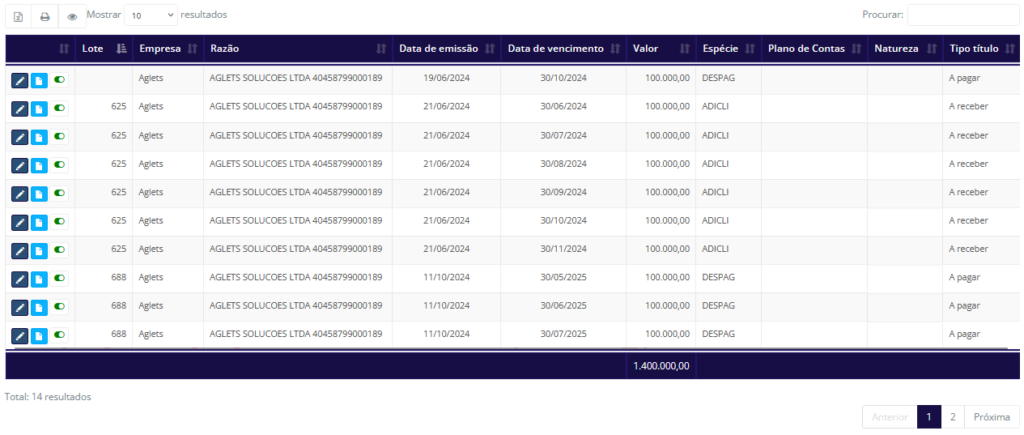Toggle switch on row due 30/05/2025
The height and width of the screenshot is (435, 1024).
coord(59,278)
